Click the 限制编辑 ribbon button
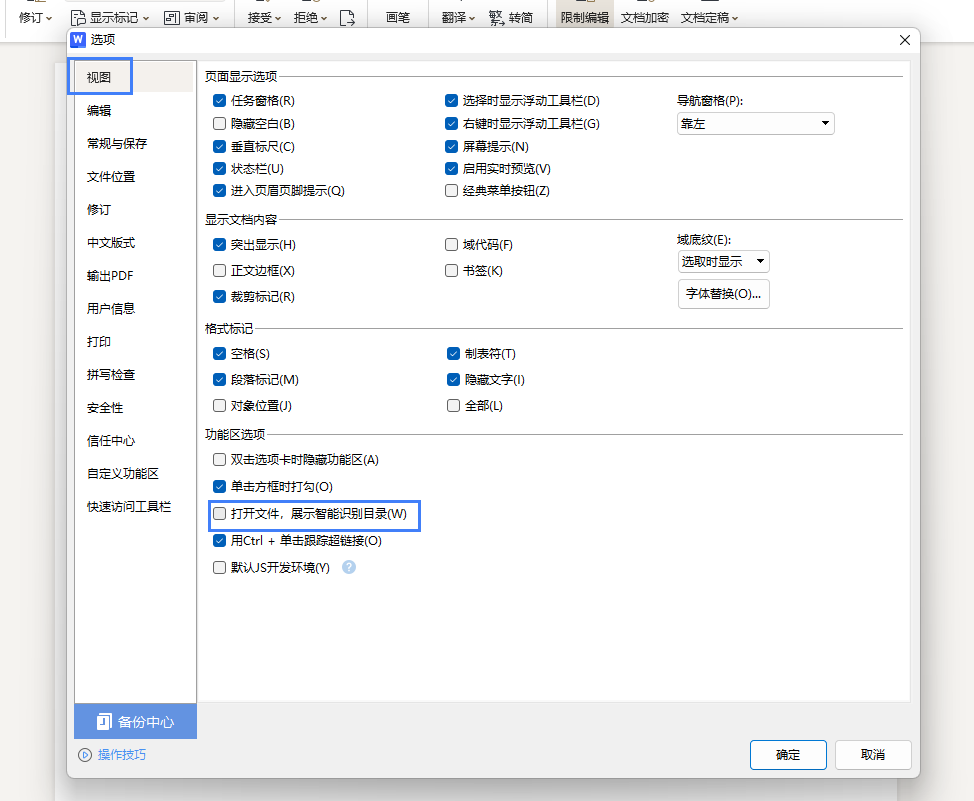Image resolution: width=974 pixels, height=801 pixels. [x=585, y=18]
